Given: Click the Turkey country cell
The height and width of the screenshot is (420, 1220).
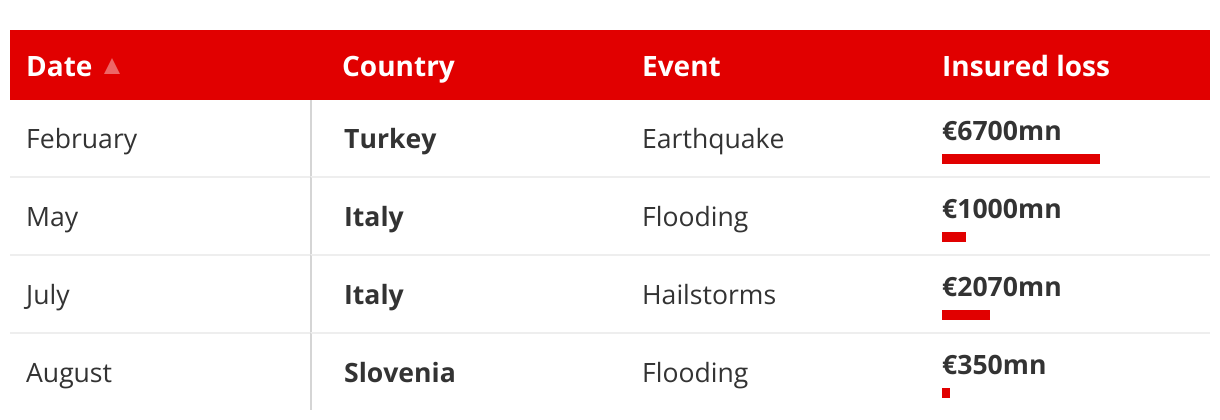Looking at the screenshot, I should [390, 139].
